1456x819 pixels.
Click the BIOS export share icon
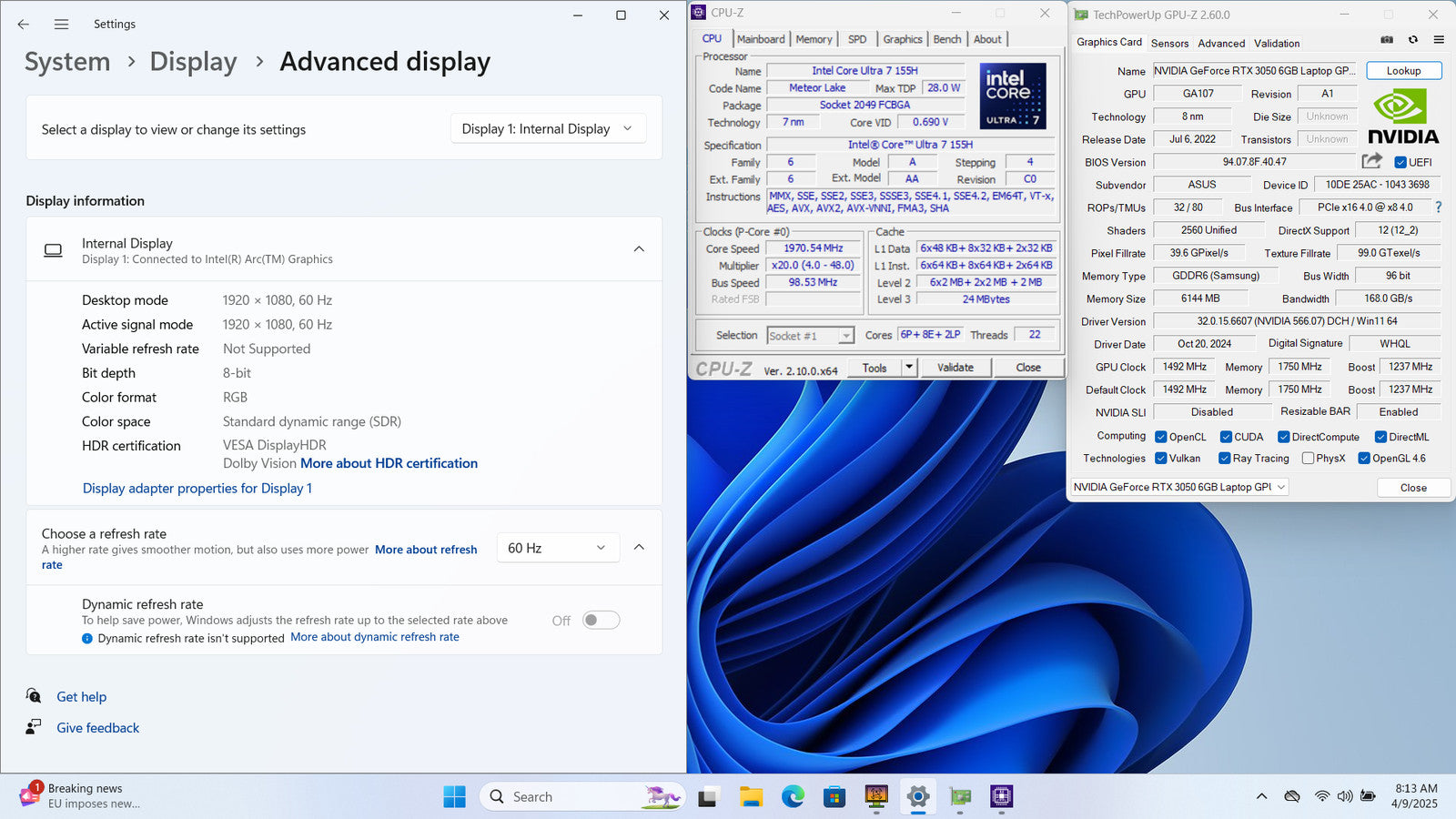tap(1371, 161)
